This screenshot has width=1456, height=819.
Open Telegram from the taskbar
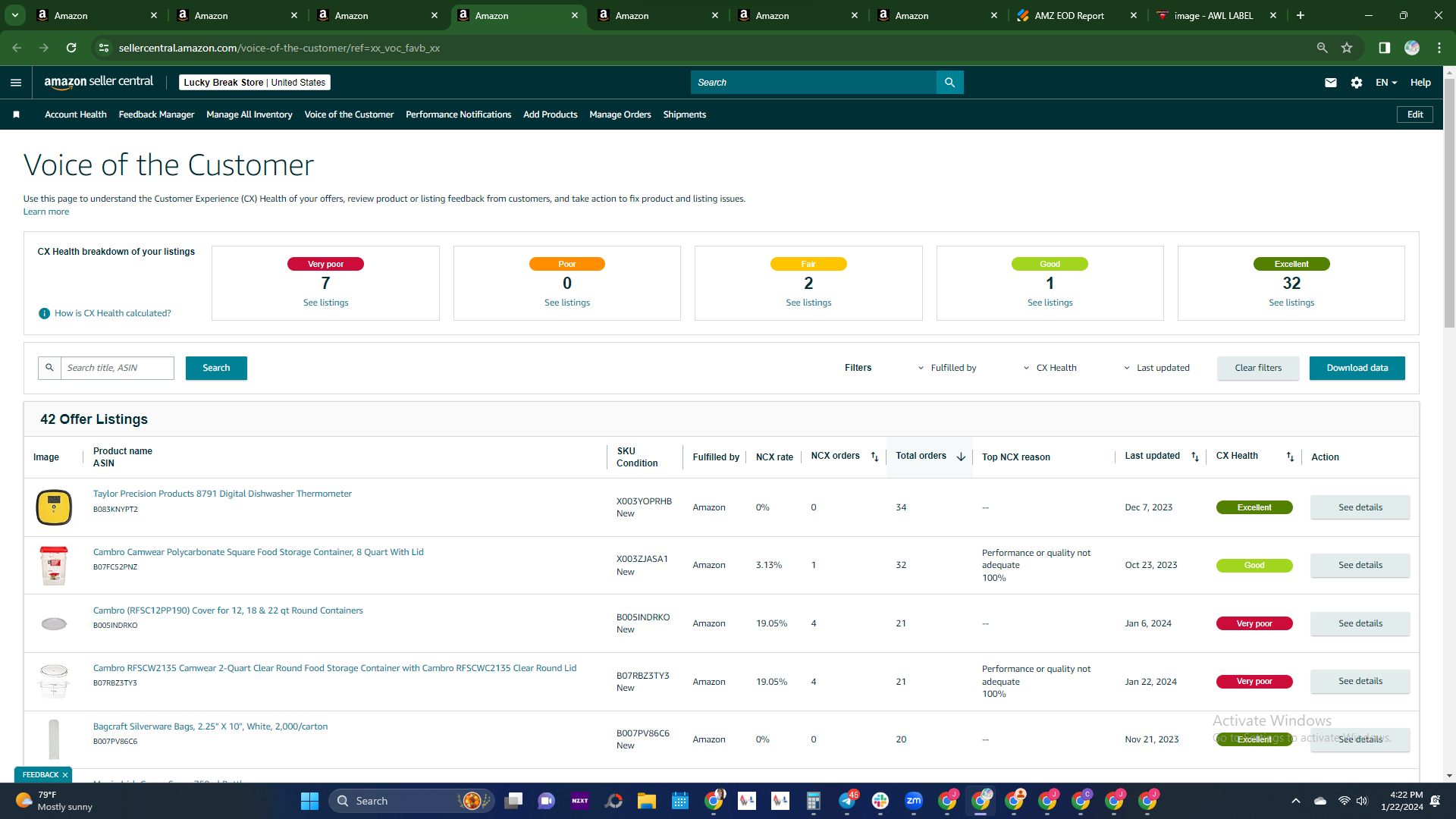(x=846, y=801)
